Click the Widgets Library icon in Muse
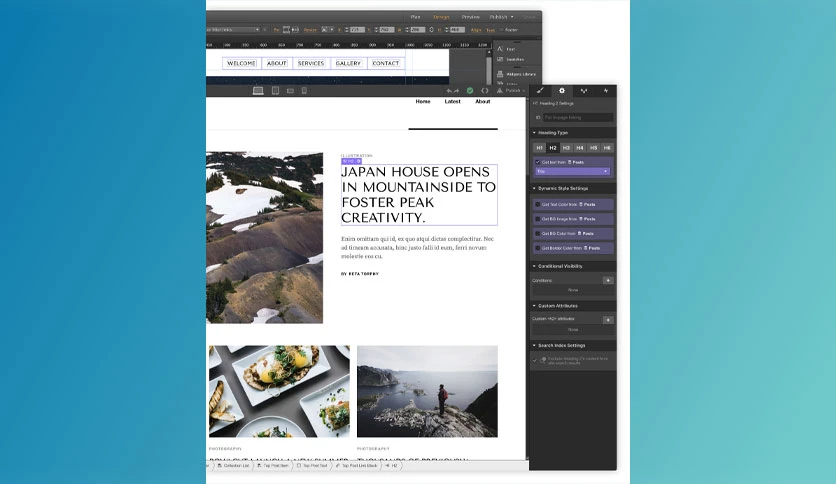The image size is (836, 484). pyautogui.click(x=500, y=74)
